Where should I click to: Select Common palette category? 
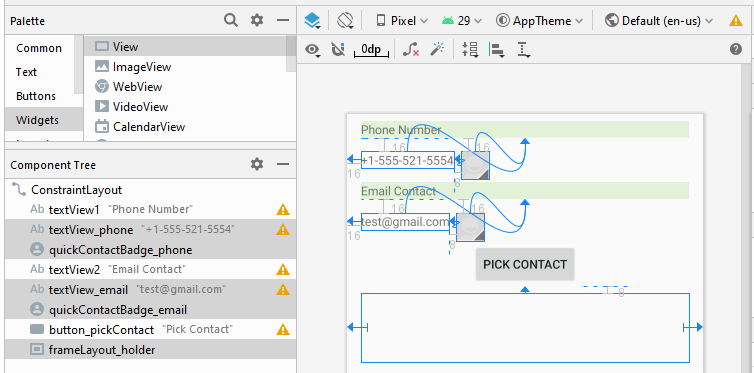[39, 48]
